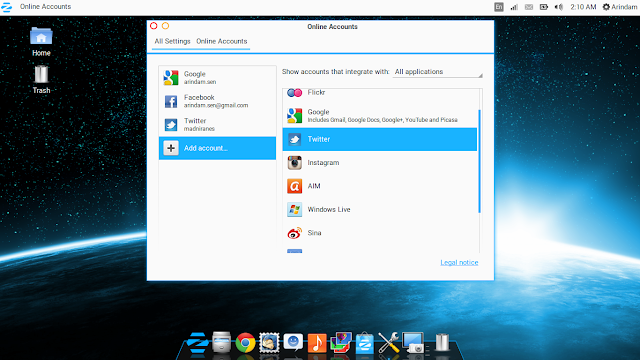Select the Twitter account madhiranes

217,124
